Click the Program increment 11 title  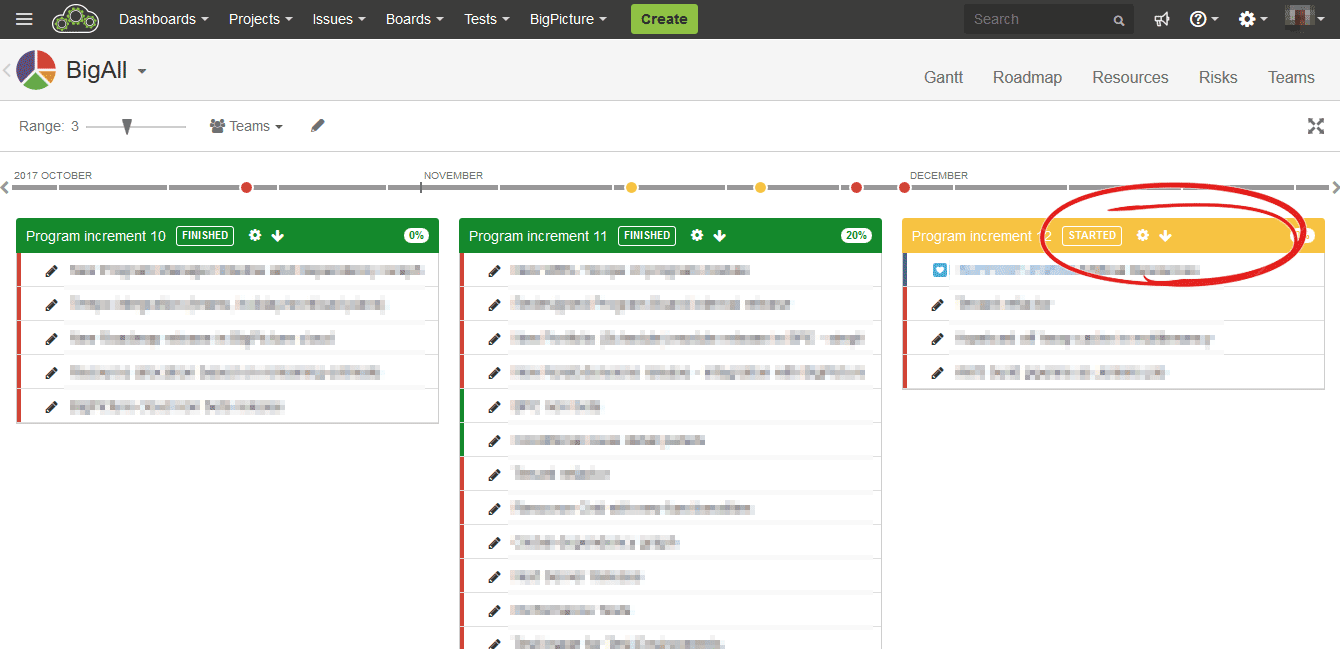(x=538, y=236)
